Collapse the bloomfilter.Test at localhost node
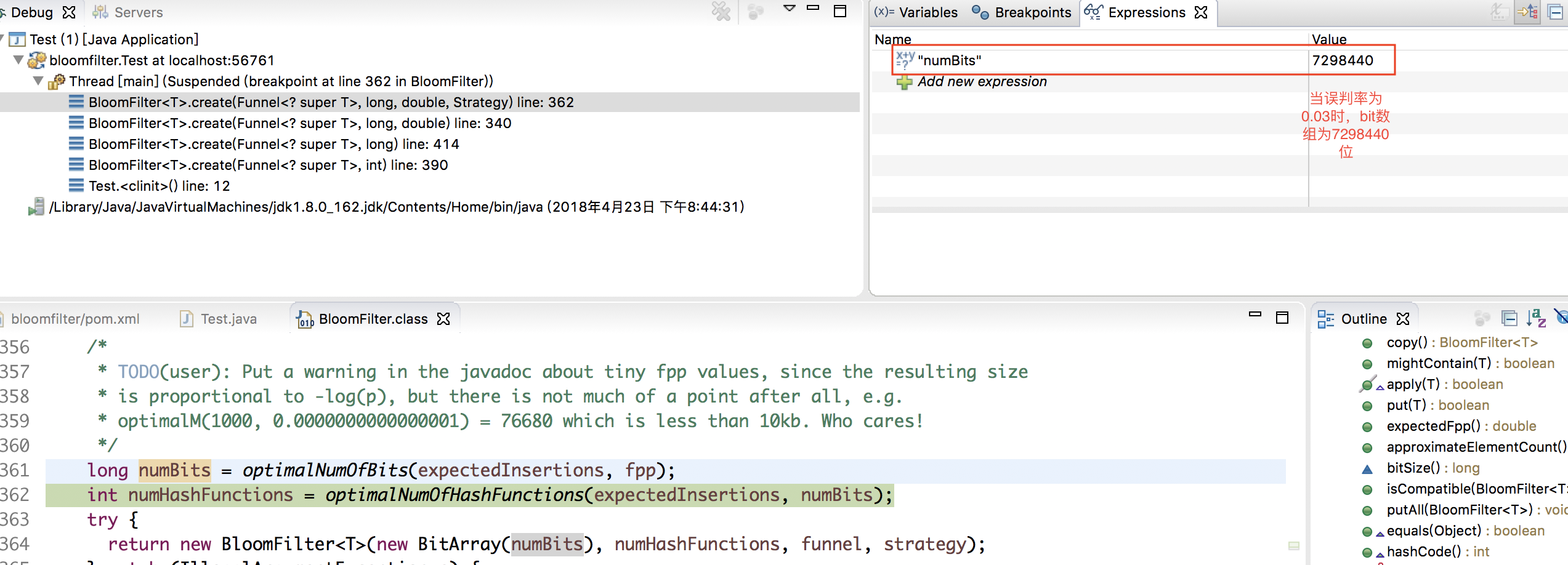Screen dimensions: 1568x565 [x=18, y=60]
